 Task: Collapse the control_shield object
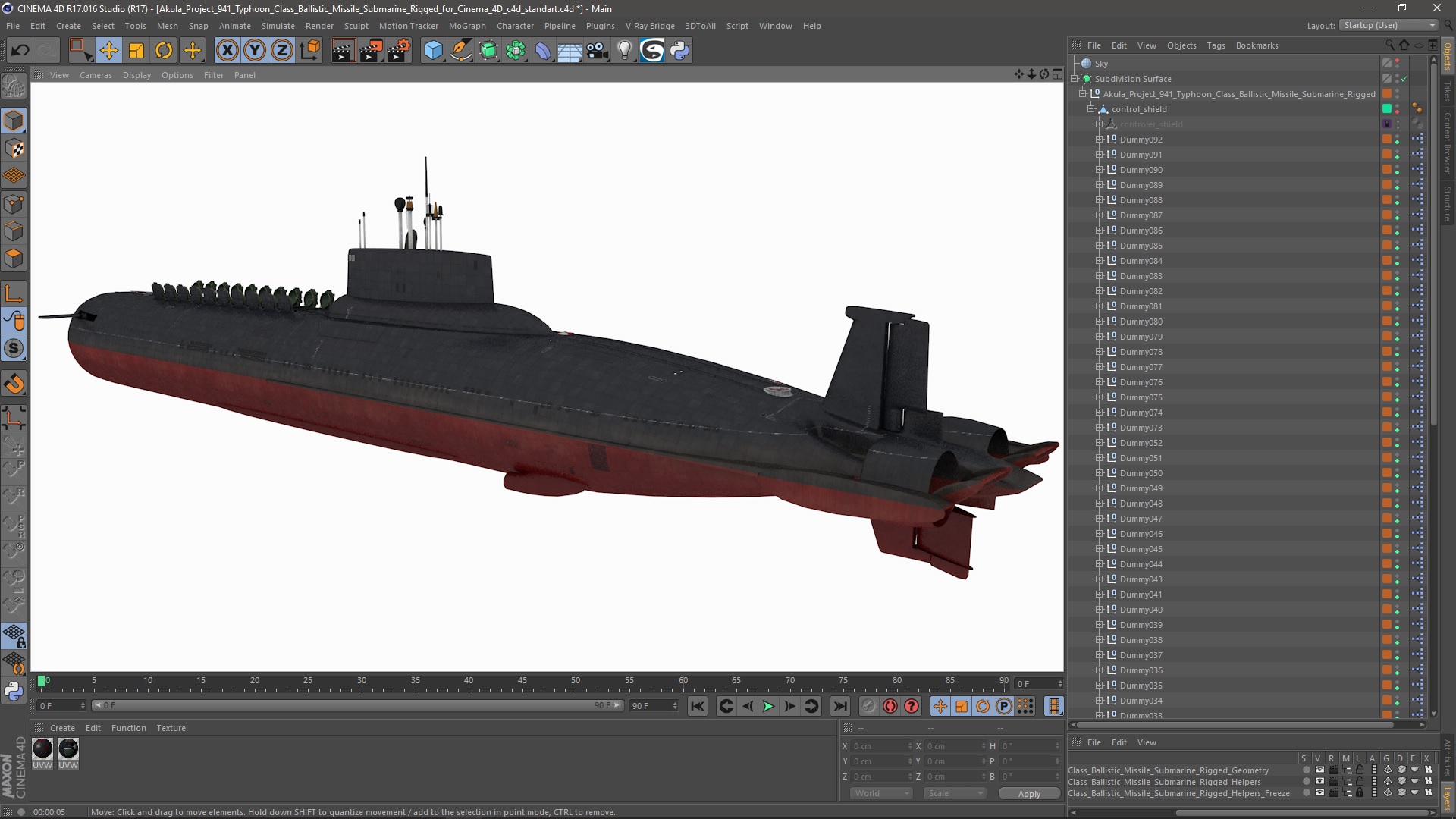1091,109
